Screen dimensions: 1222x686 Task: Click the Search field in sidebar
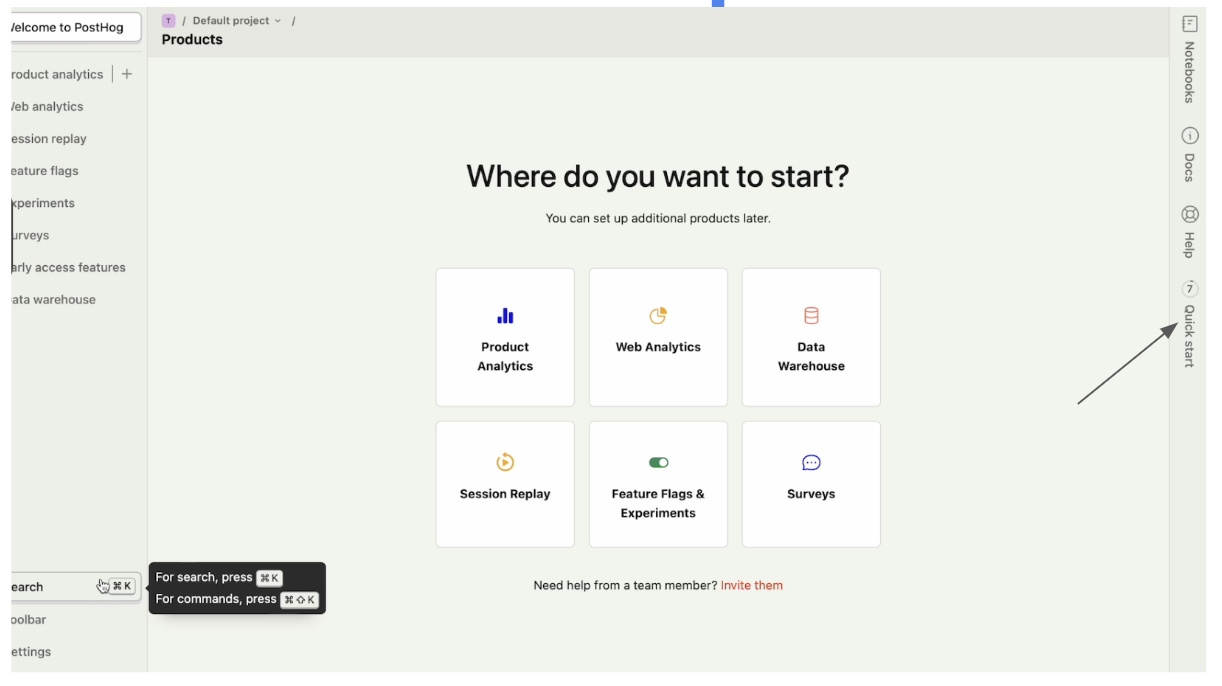click(x=75, y=587)
